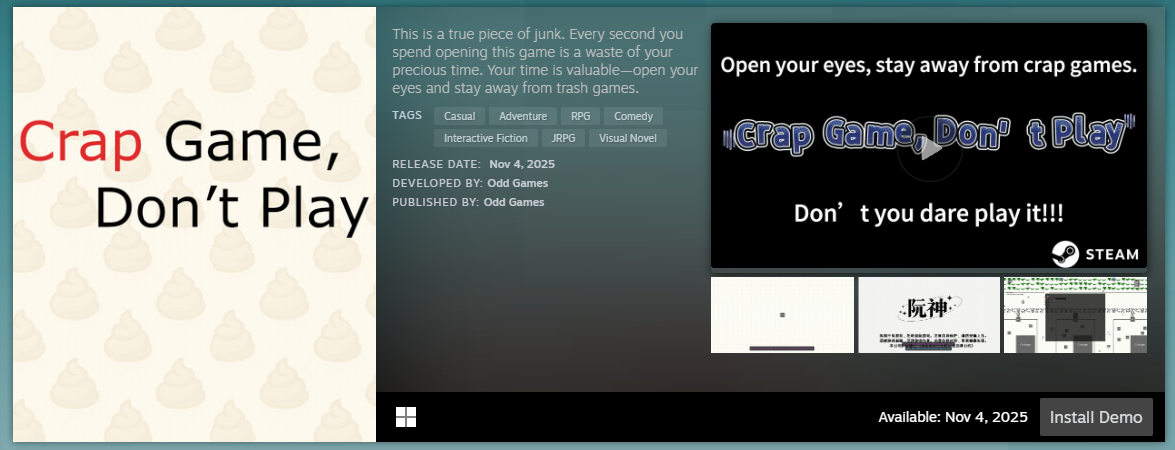Open the Casual tag

pos(459,116)
